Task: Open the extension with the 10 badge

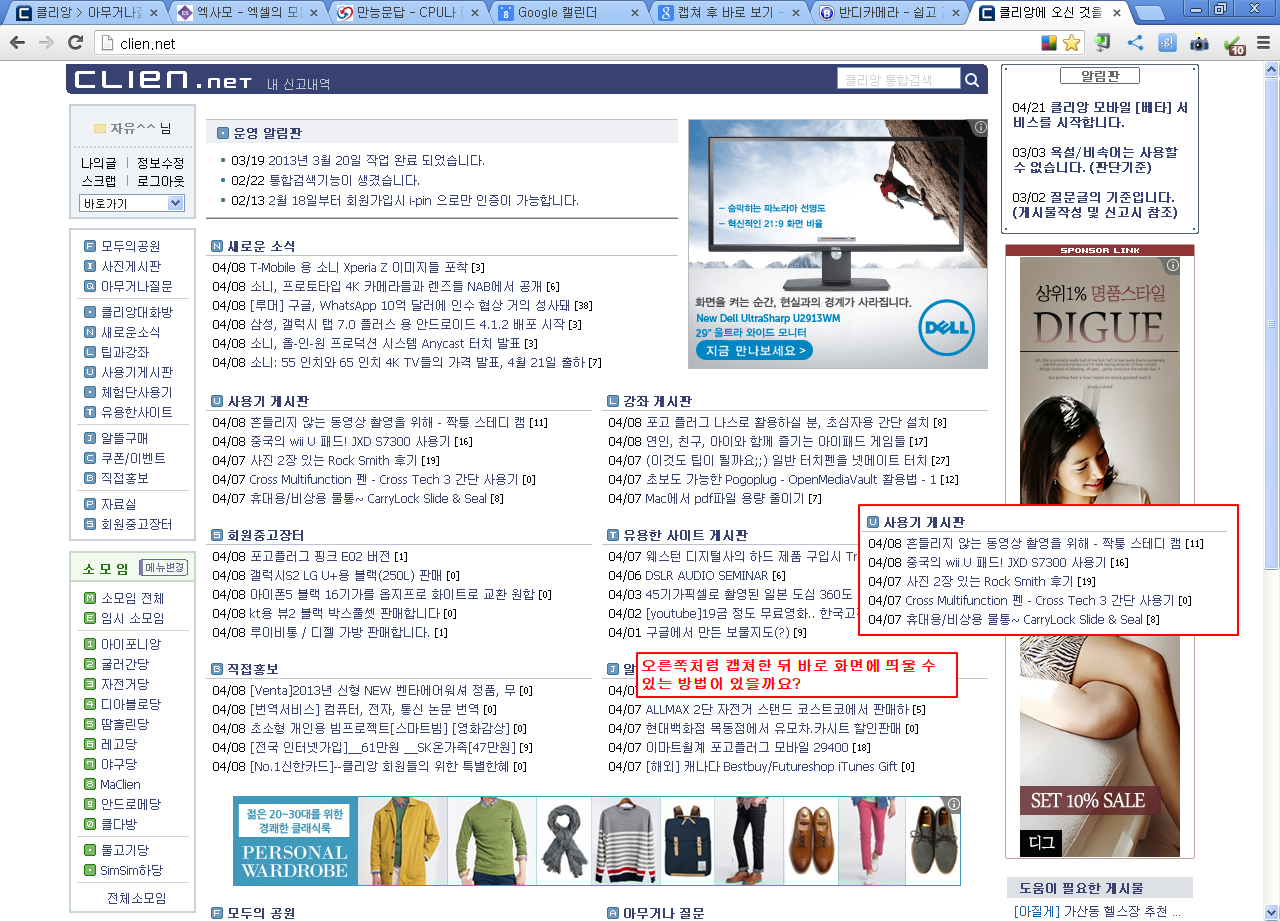Action: [1233, 44]
